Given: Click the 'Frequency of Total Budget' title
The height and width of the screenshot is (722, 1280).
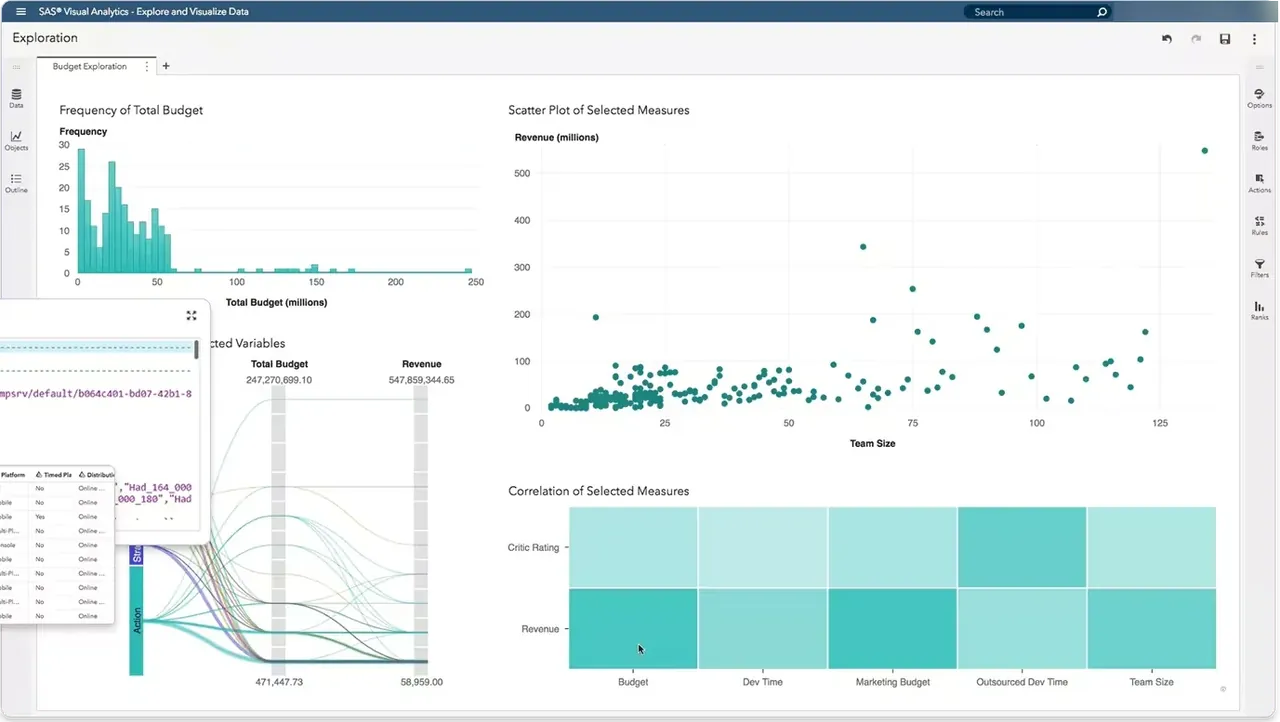Looking at the screenshot, I should coord(131,110).
